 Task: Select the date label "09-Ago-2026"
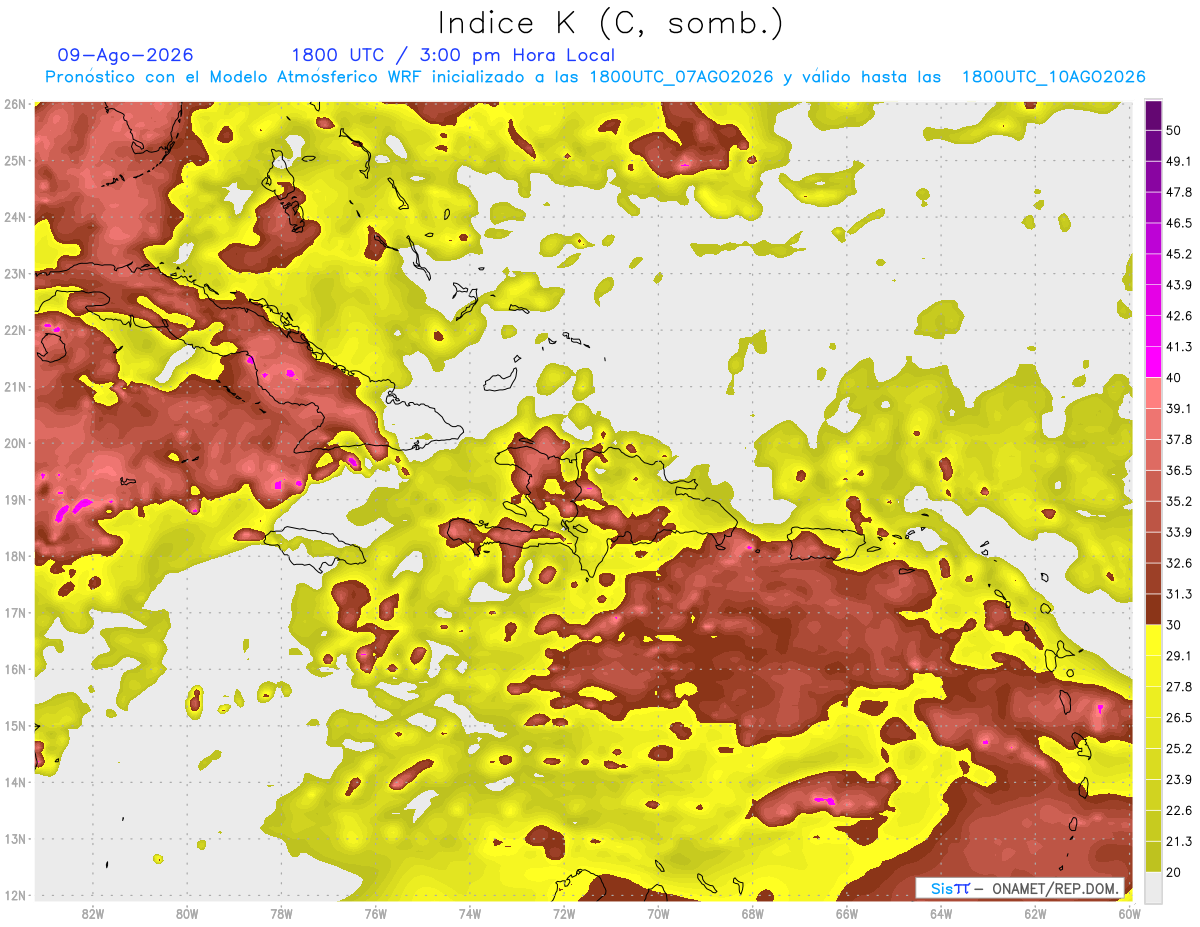(126, 55)
